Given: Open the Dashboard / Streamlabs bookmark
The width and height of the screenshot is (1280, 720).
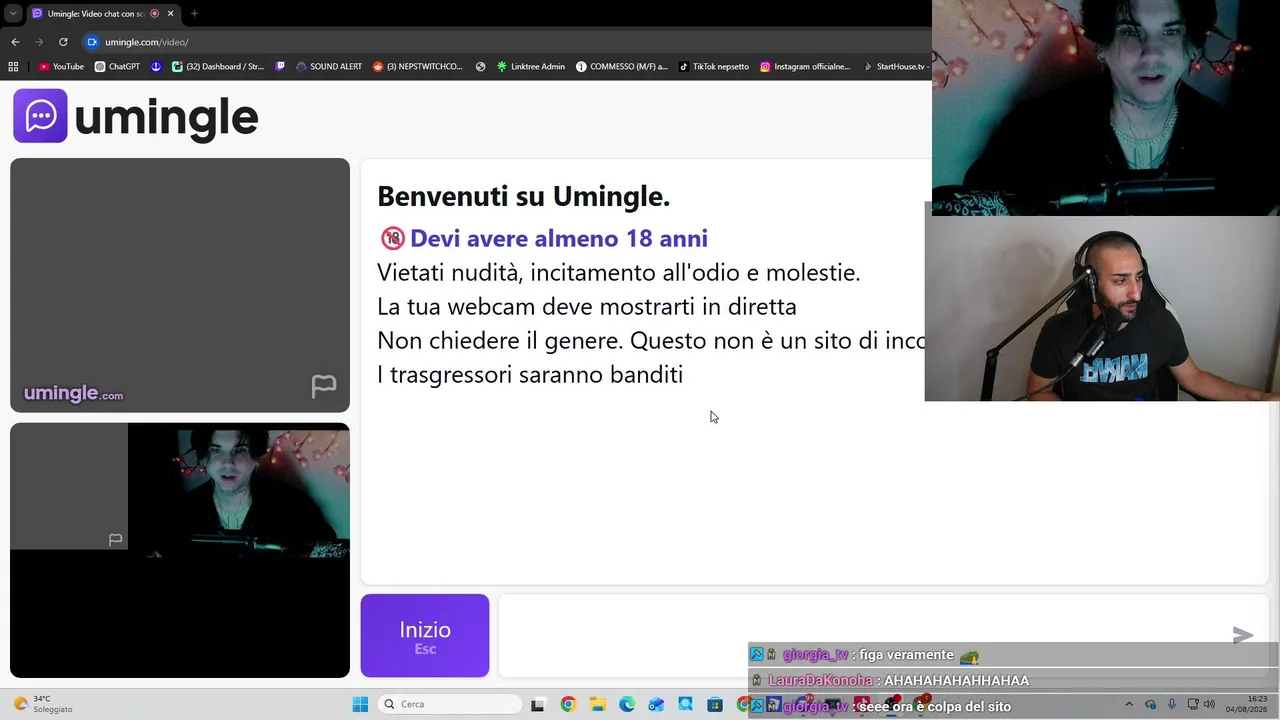Looking at the screenshot, I should 218,67.
